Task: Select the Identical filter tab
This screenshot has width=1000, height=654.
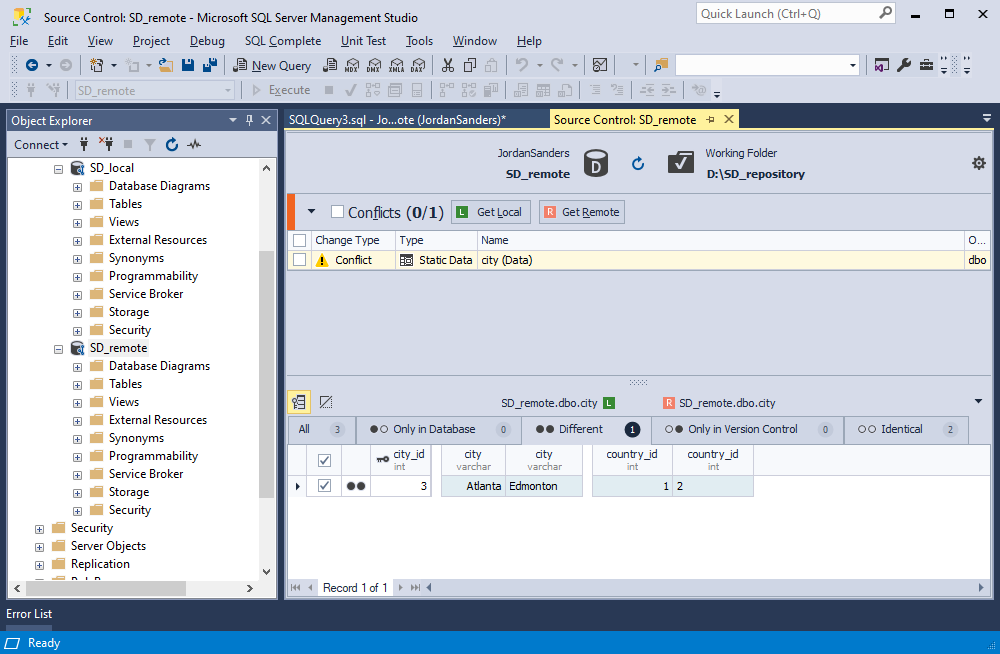Action: pos(906,429)
